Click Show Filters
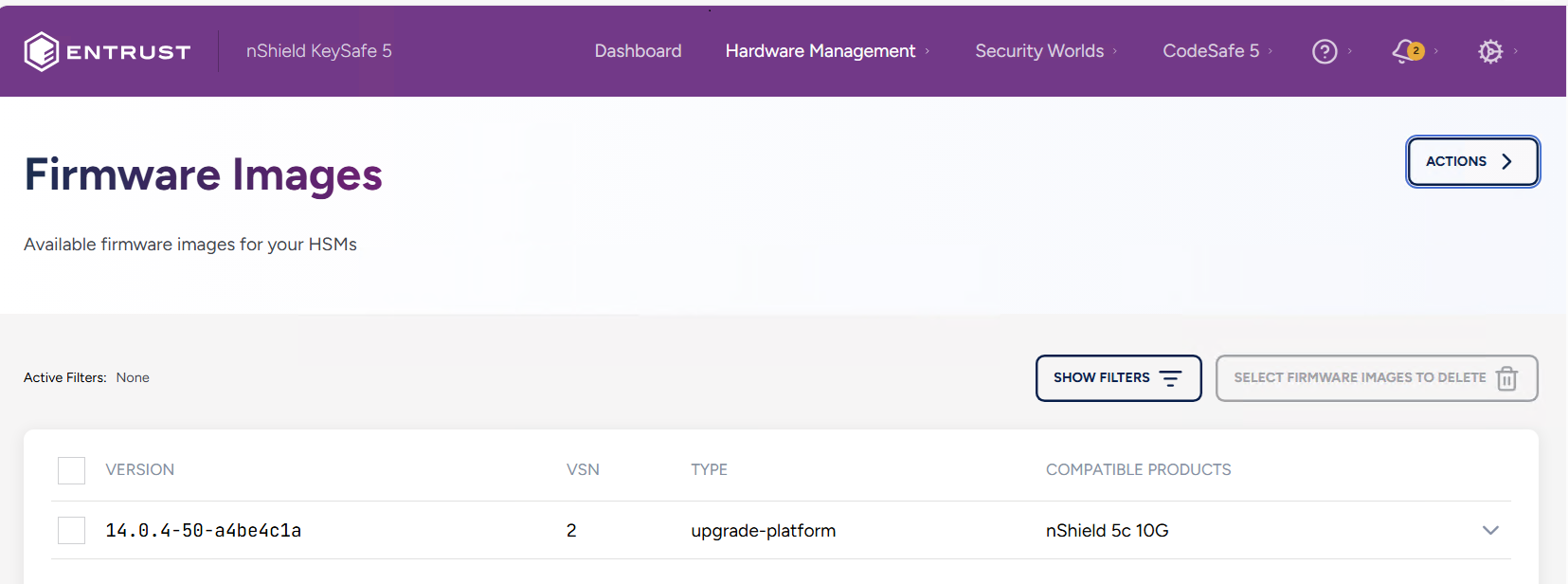Image resolution: width=1568 pixels, height=584 pixels. tap(1118, 378)
